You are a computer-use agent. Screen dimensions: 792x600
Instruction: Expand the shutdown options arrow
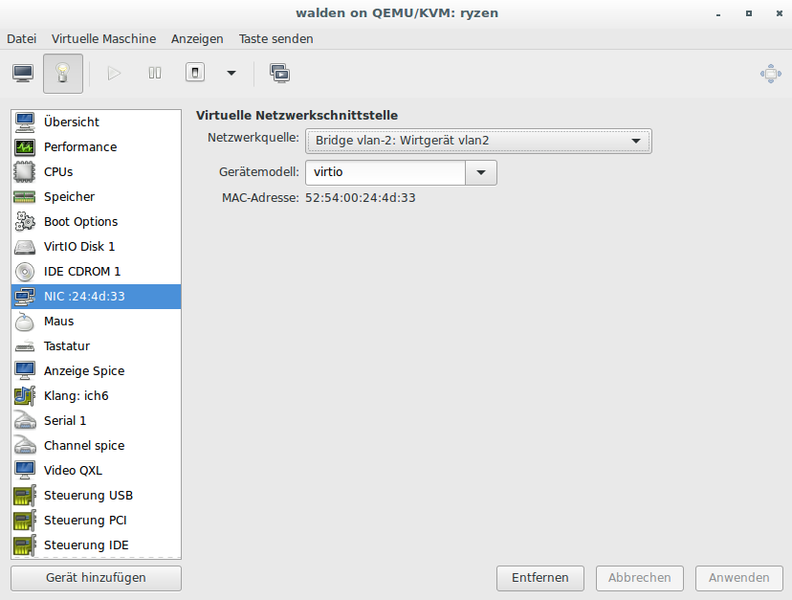(x=231, y=73)
